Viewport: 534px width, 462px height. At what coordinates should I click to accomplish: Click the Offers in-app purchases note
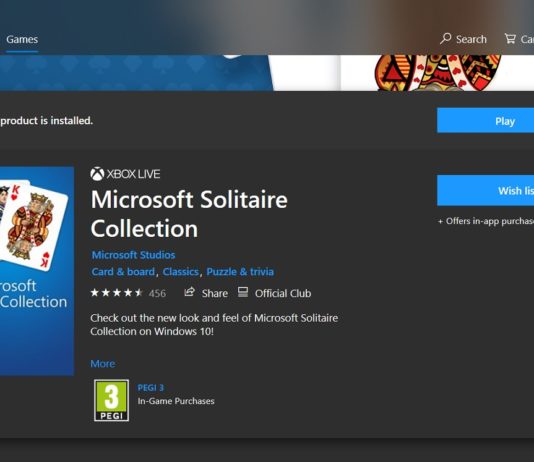486,221
